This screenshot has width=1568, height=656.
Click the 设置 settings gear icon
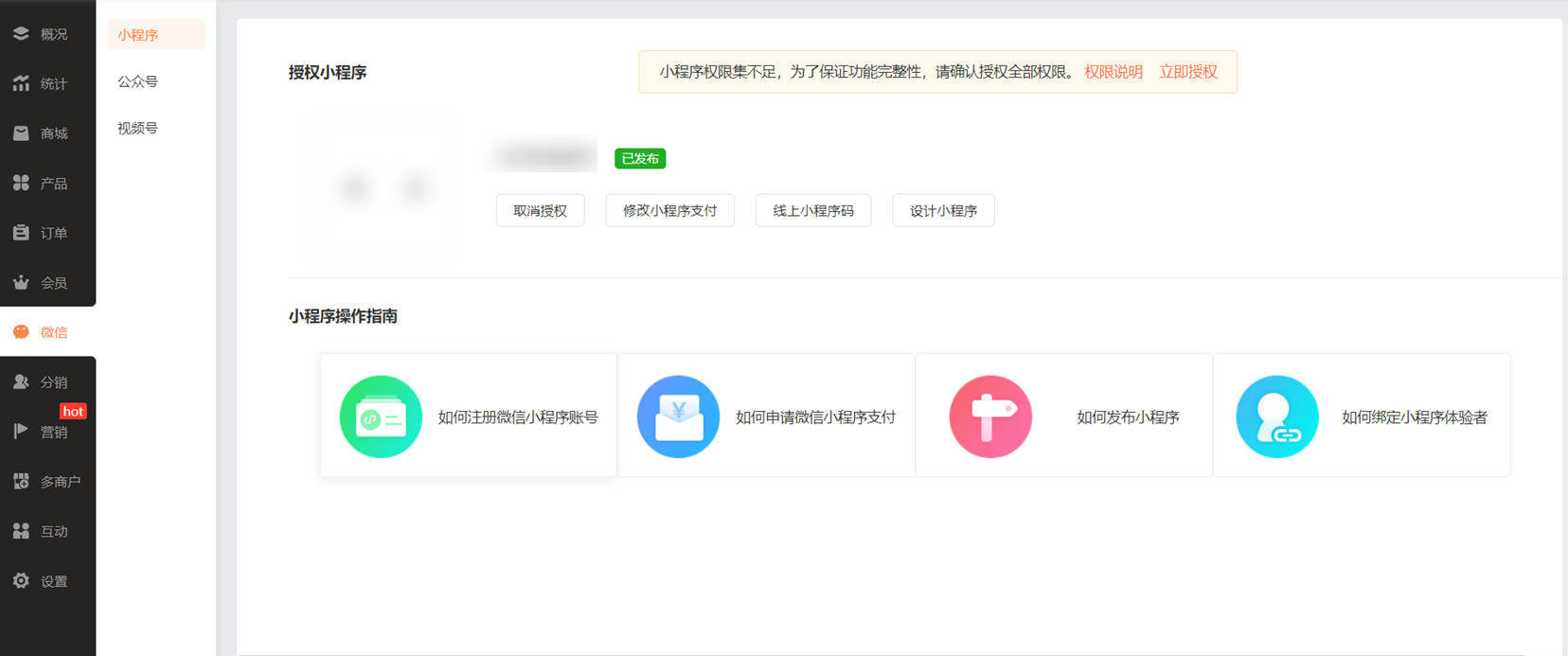pyautogui.click(x=21, y=581)
